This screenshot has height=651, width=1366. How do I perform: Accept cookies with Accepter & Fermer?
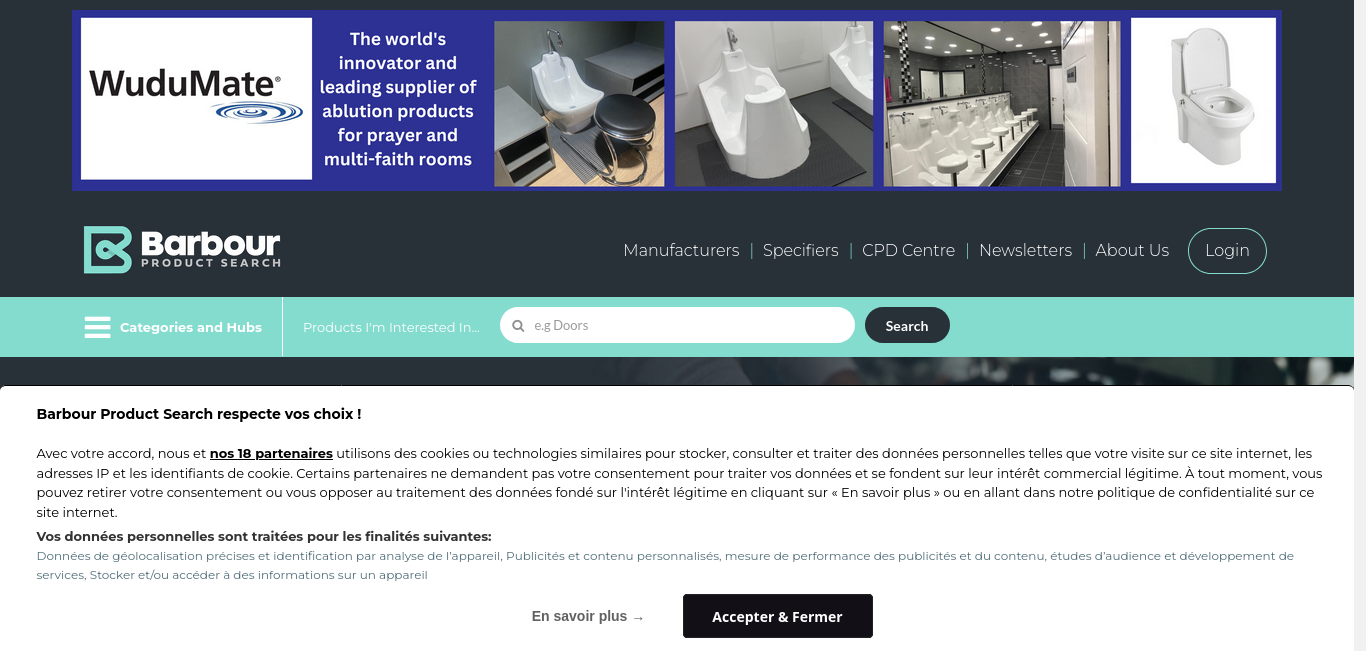pos(777,616)
